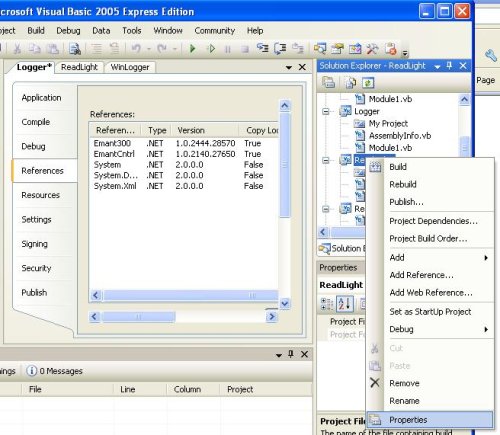Click the Version column header
Screen dimensions: 500x435
(x=205, y=130)
